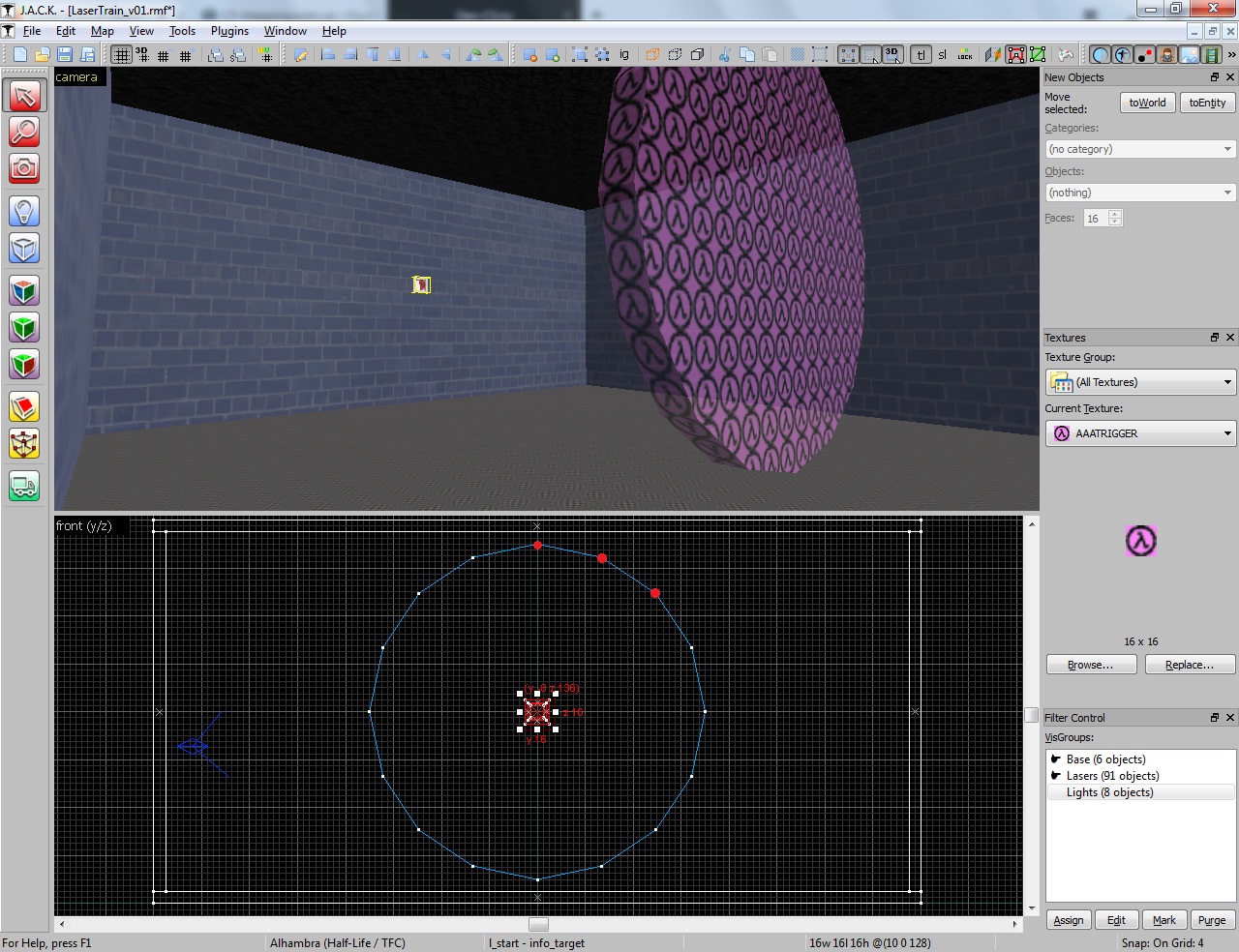Select the Selection arrow tool
This screenshot has width=1239, height=952.
[x=24, y=96]
